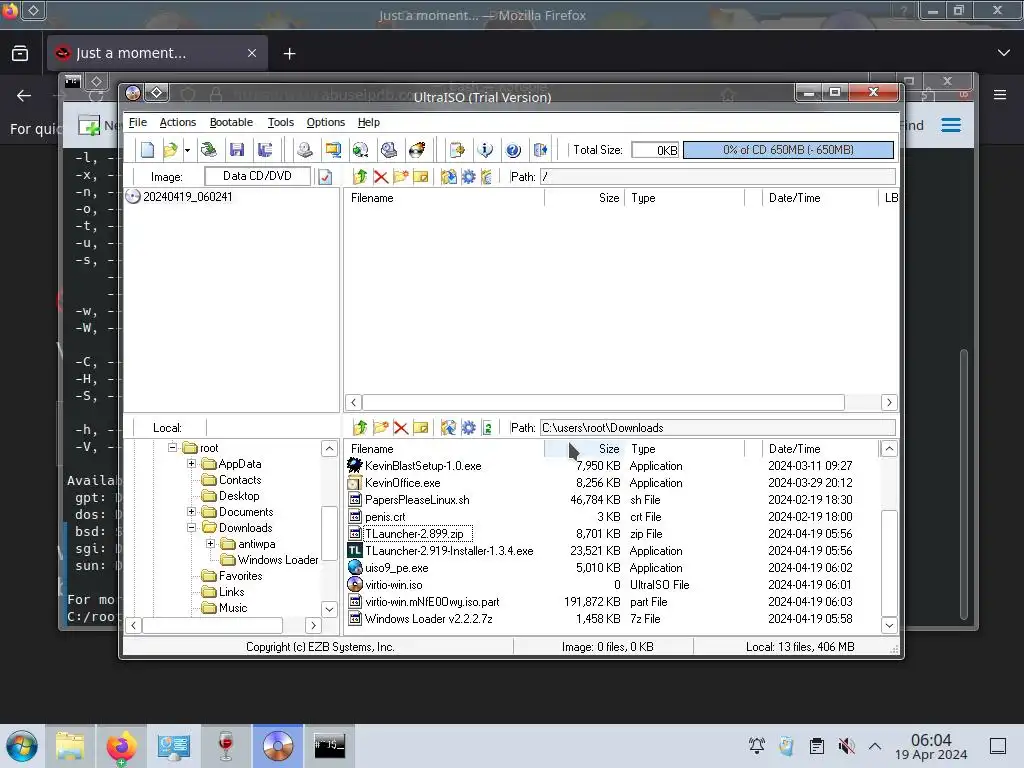
Task: Click tree scrollbar down arrow
Action: pos(330,609)
